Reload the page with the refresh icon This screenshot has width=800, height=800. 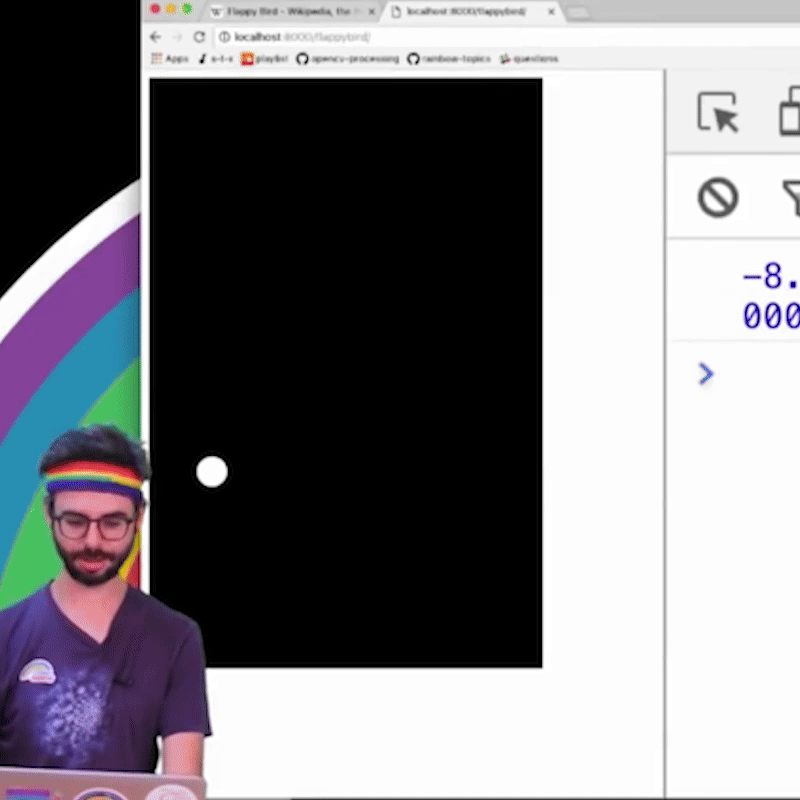(x=199, y=37)
